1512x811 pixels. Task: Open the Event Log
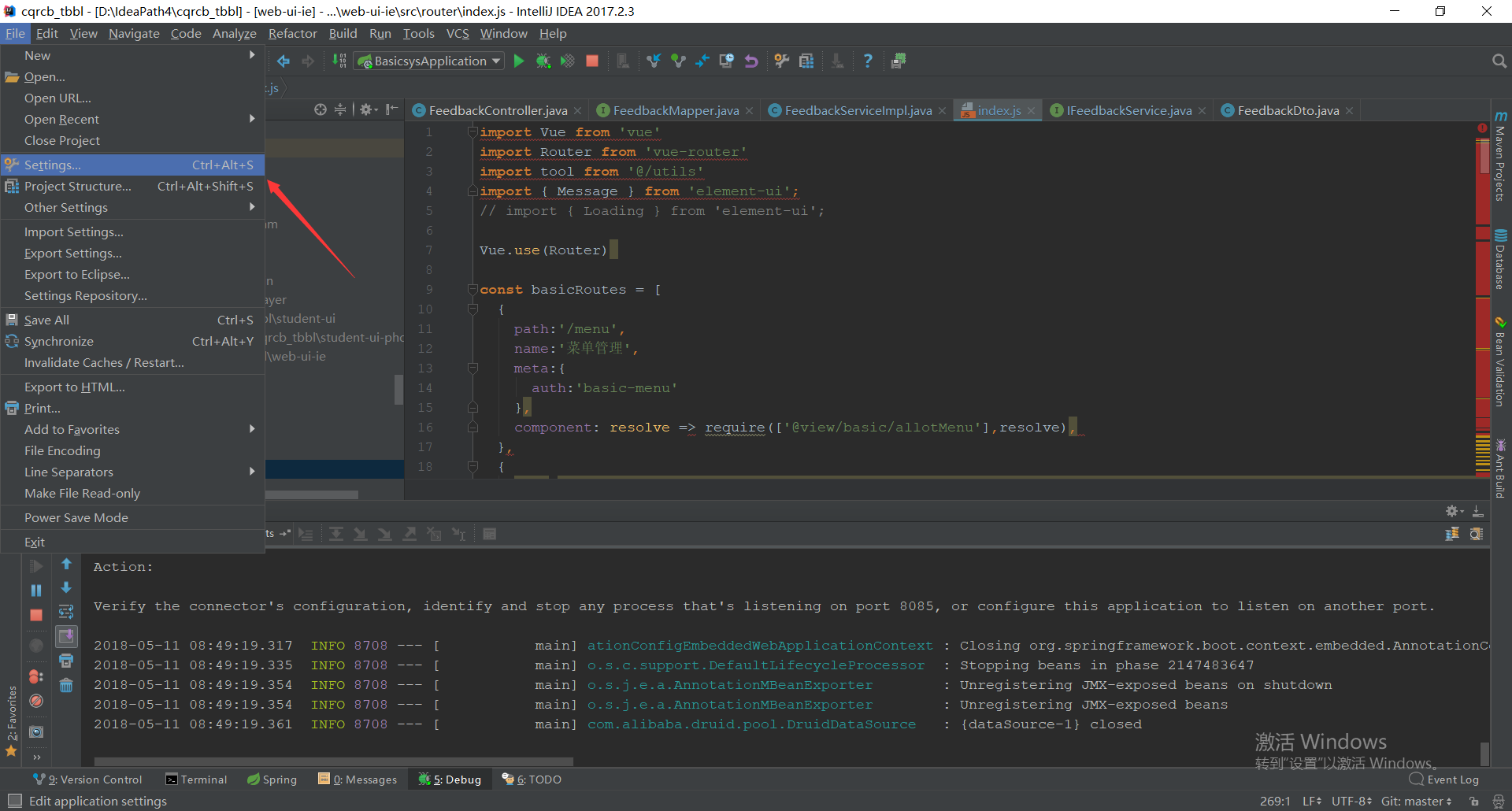pyautogui.click(x=1451, y=779)
